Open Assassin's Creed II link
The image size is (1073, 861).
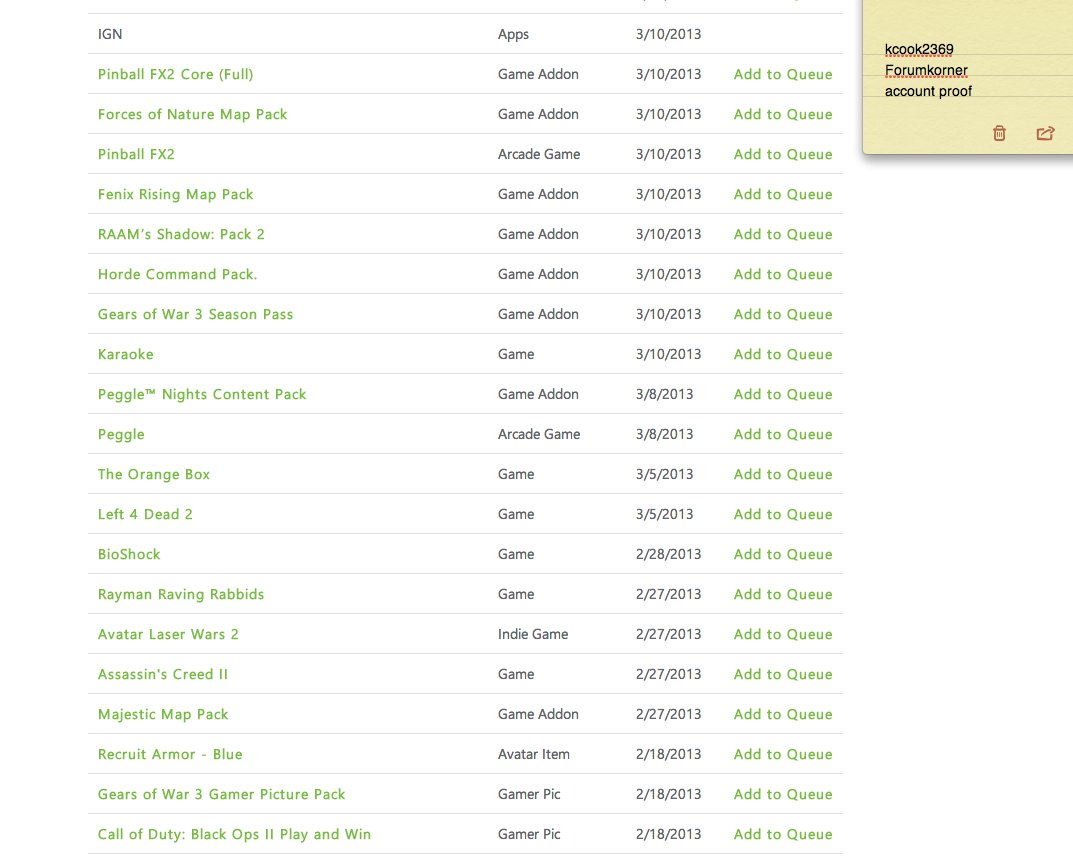coord(163,674)
